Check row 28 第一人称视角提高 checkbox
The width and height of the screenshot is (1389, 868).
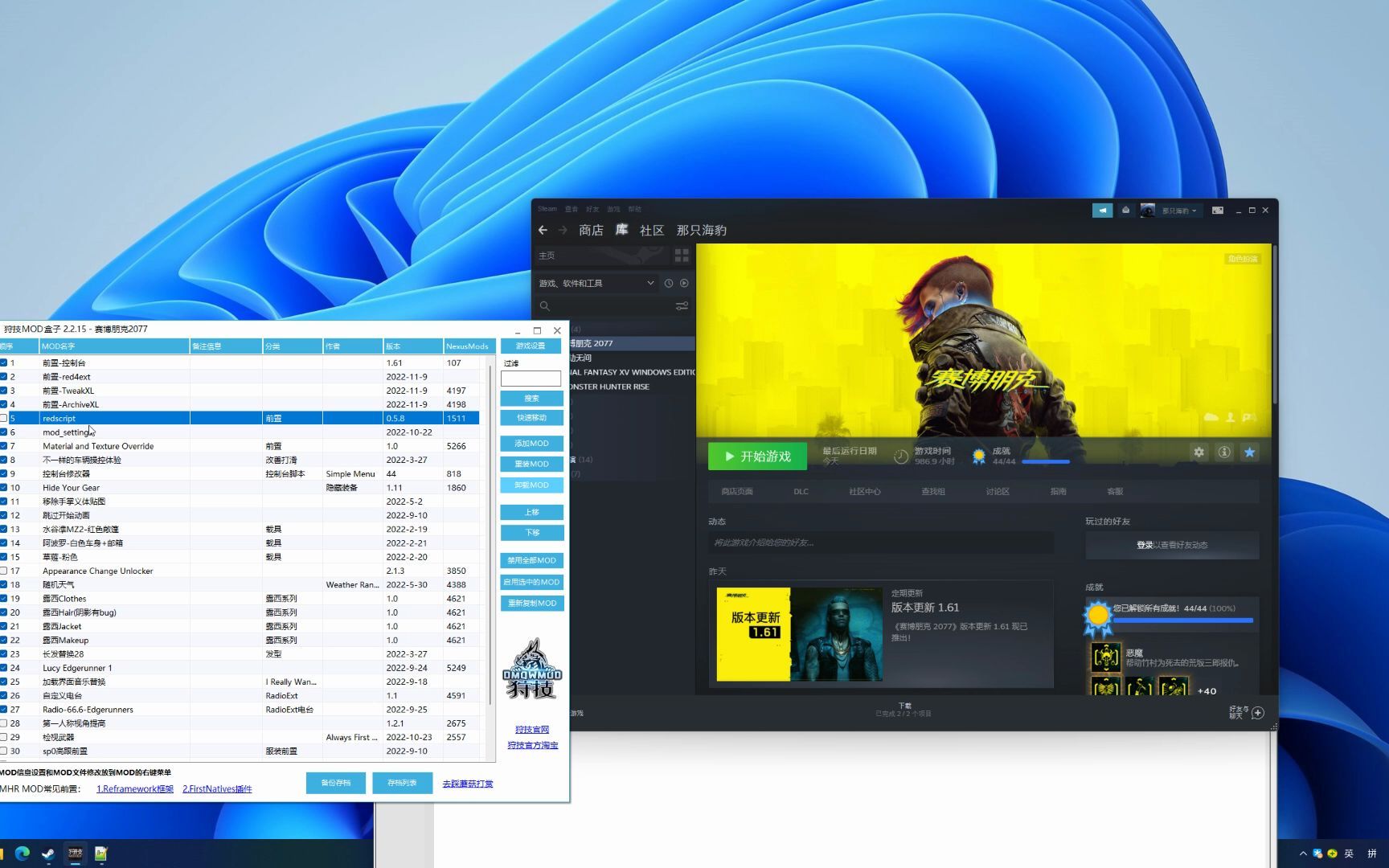pos(4,723)
